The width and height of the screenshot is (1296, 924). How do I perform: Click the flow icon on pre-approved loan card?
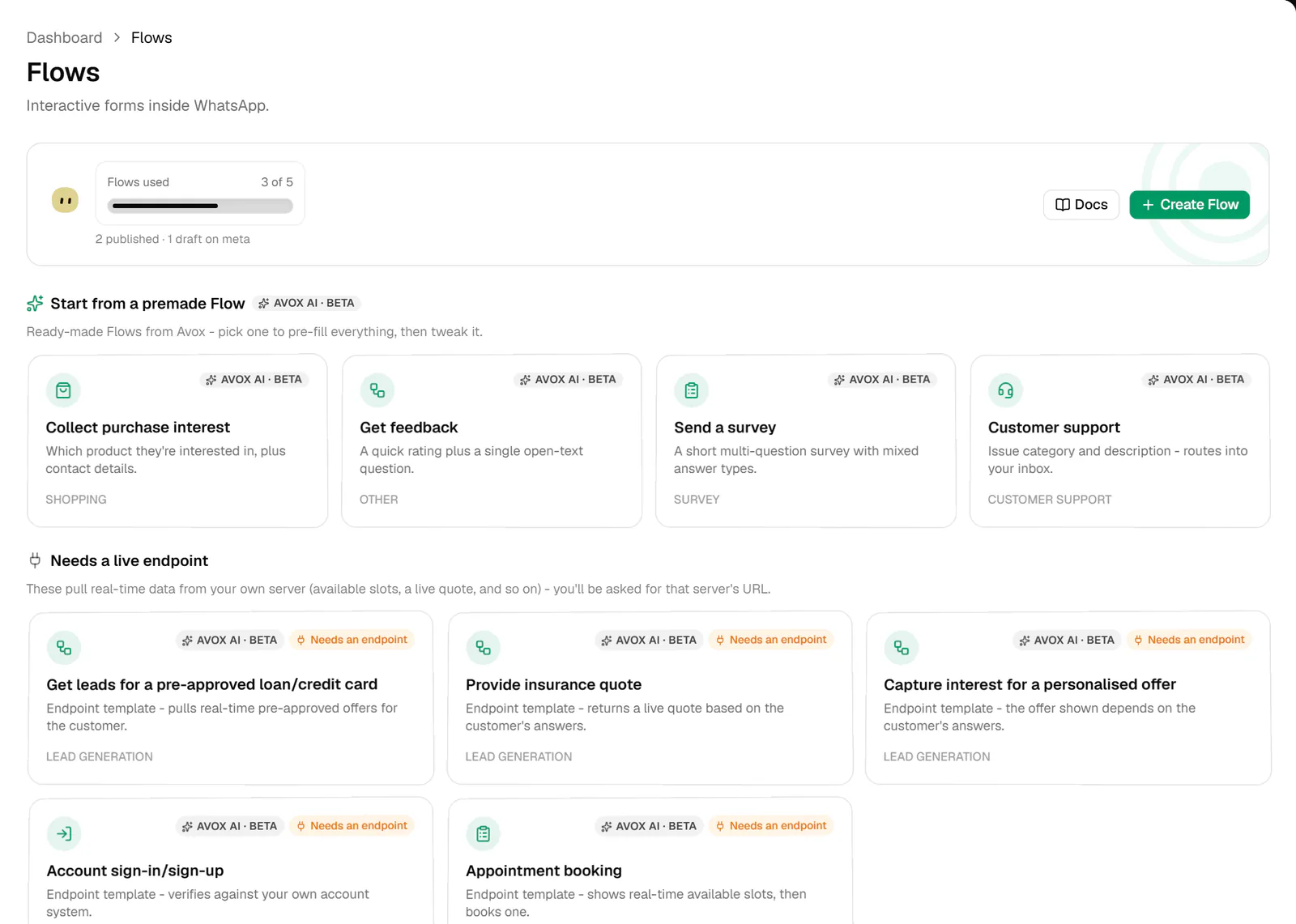pyautogui.click(x=64, y=648)
